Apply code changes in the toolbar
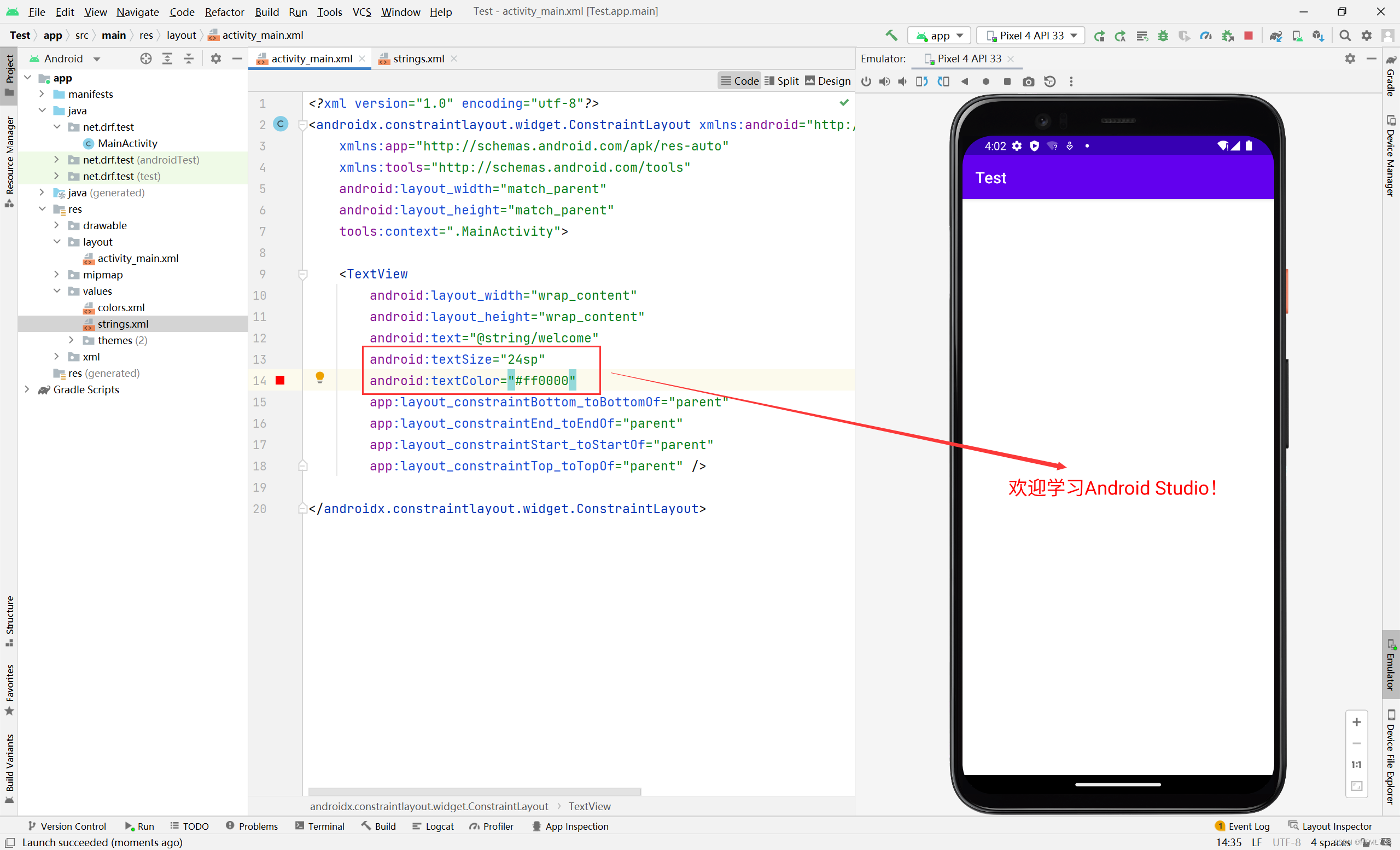 (x=1142, y=36)
